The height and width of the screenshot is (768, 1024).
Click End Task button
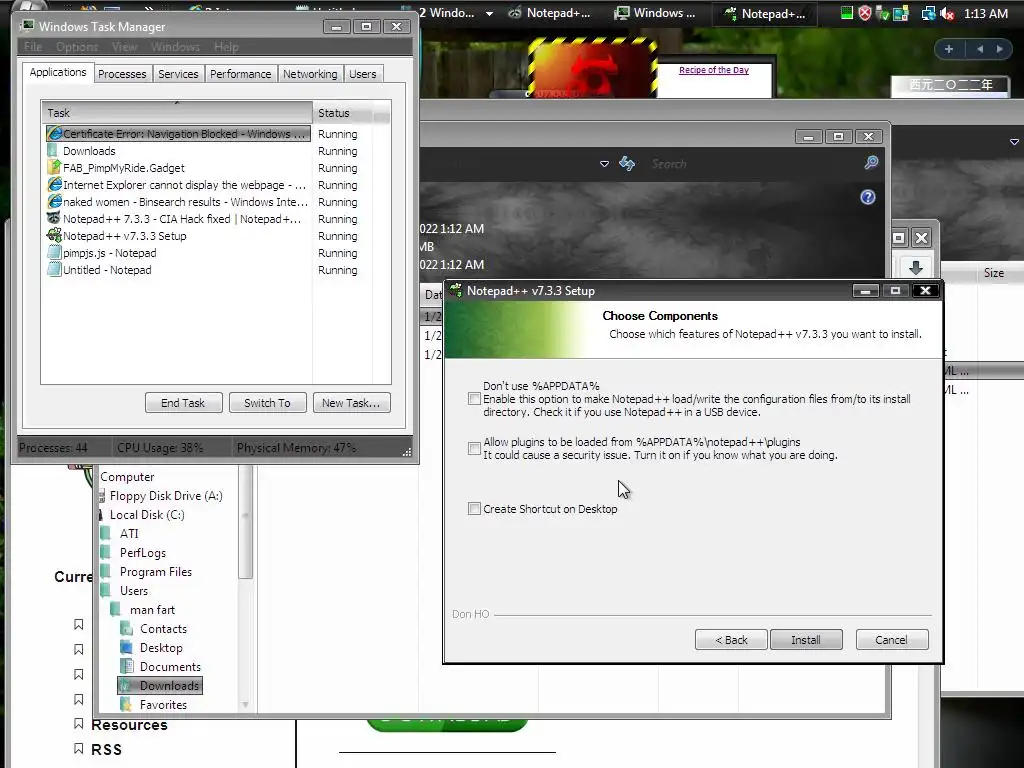[x=184, y=403]
